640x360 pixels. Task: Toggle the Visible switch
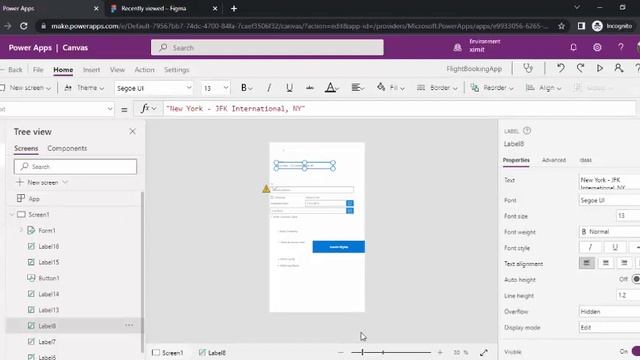(636, 351)
